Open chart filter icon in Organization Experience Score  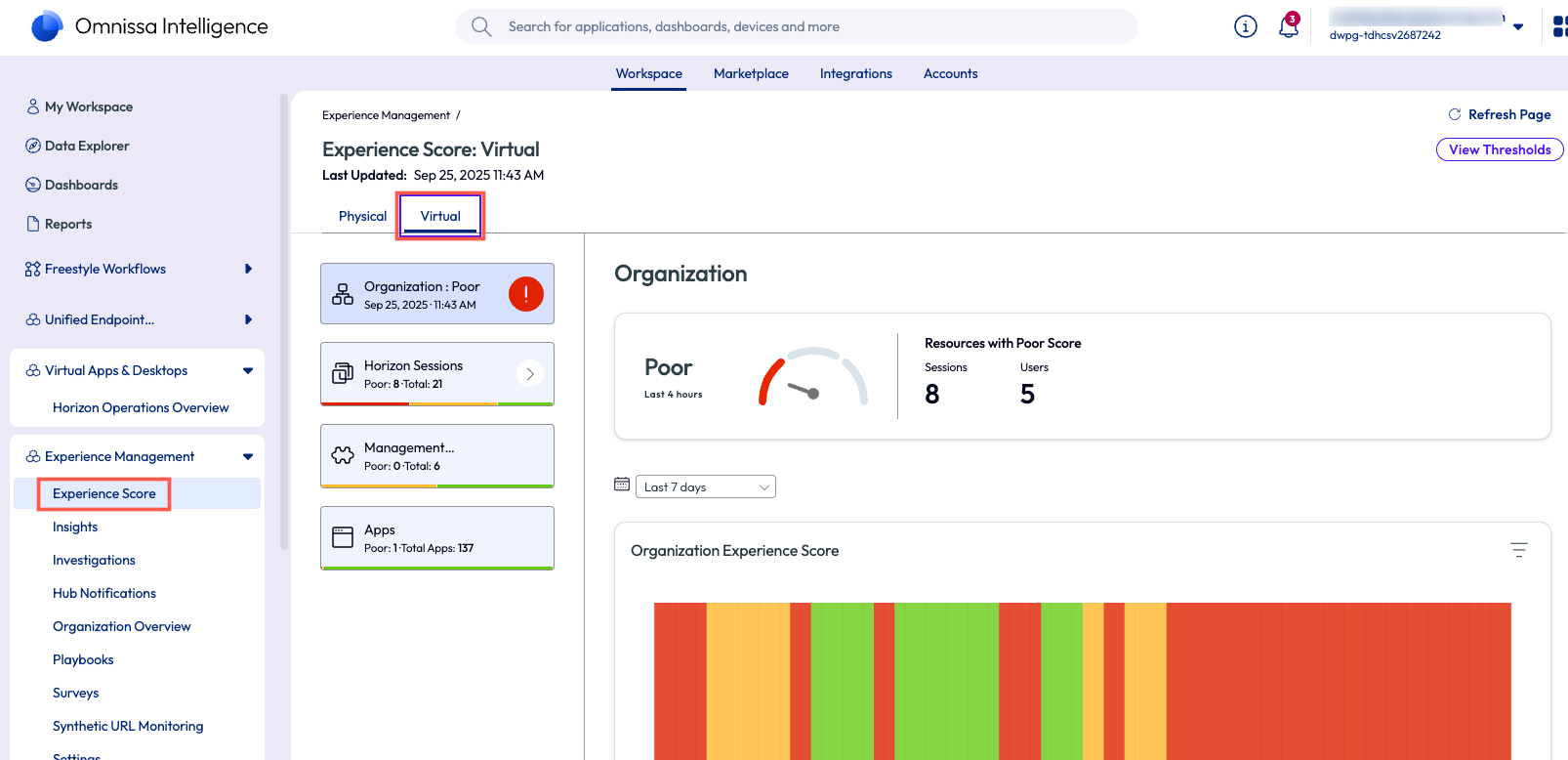point(1518,550)
